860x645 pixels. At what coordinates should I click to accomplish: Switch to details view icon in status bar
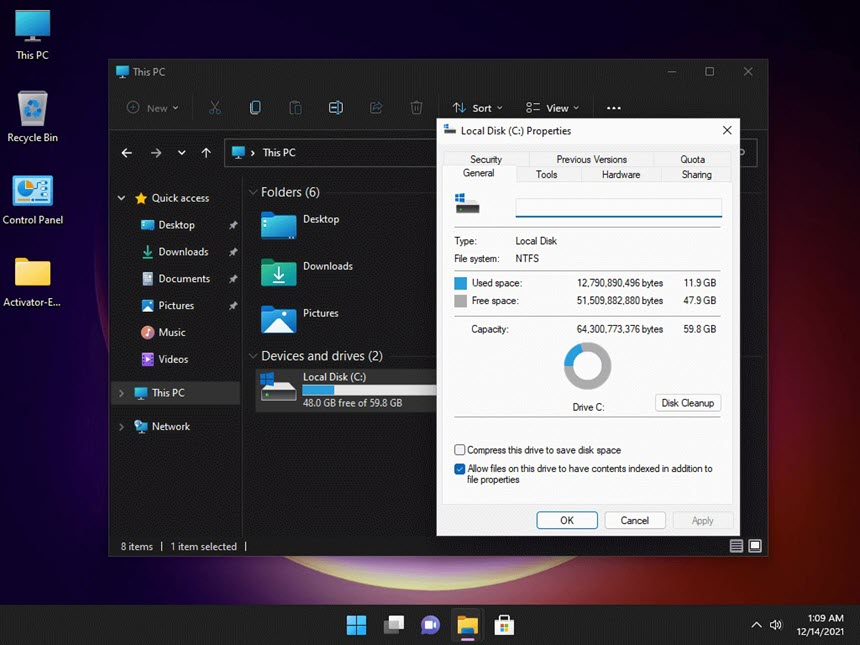tap(737, 546)
